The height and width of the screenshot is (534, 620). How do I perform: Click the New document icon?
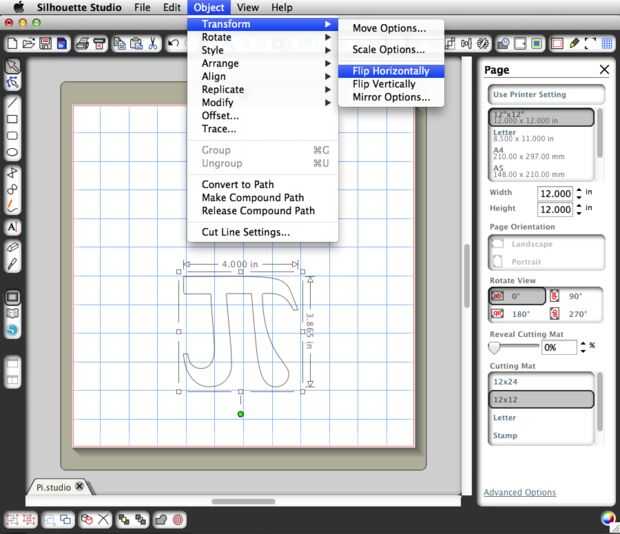pyautogui.click(x=12, y=43)
